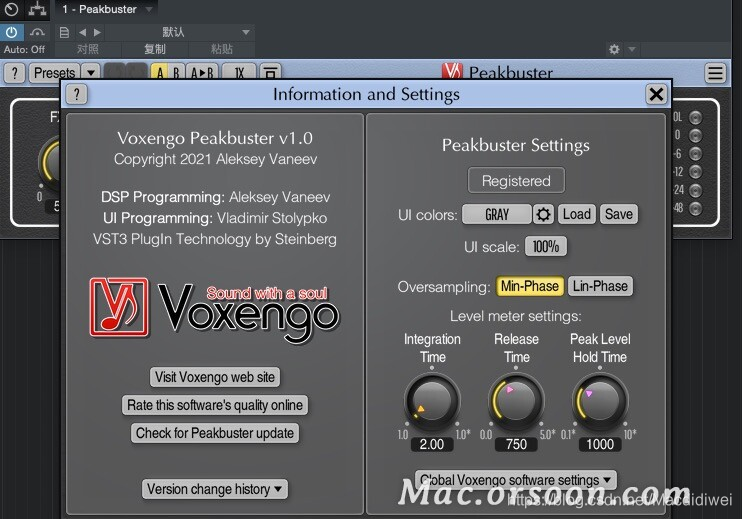Click the 1X oversampling button

239,73
